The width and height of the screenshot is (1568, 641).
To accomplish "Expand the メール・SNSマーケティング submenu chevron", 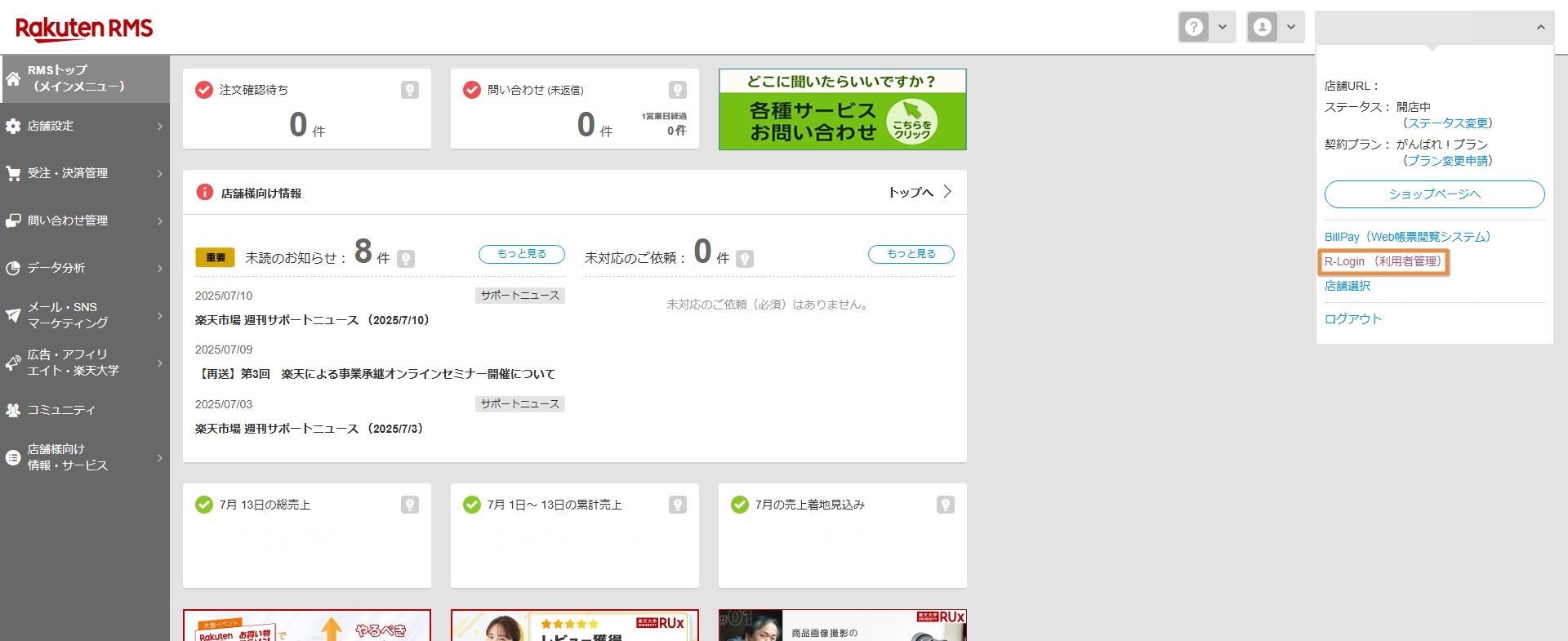I will coord(160,316).
